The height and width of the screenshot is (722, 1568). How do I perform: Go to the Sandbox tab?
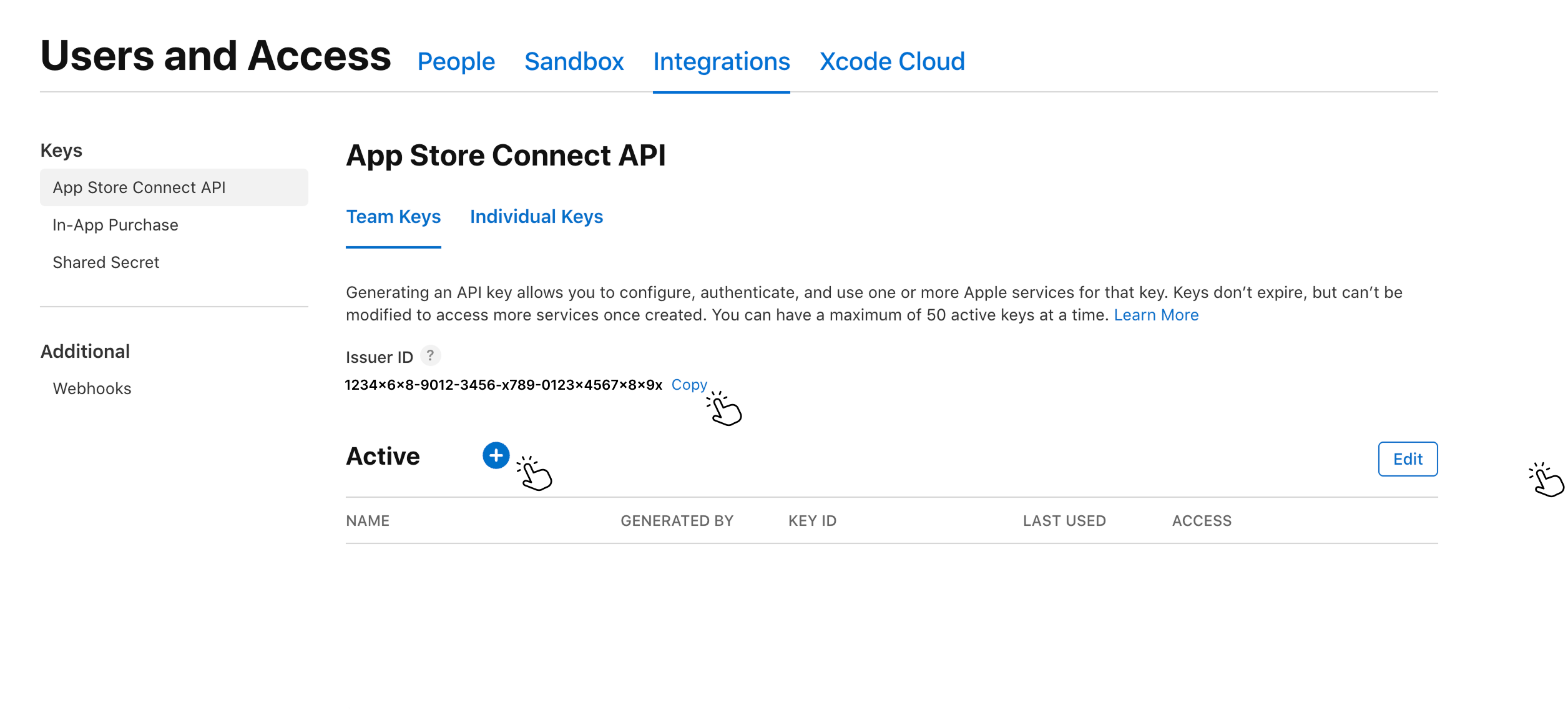click(574, 61)
